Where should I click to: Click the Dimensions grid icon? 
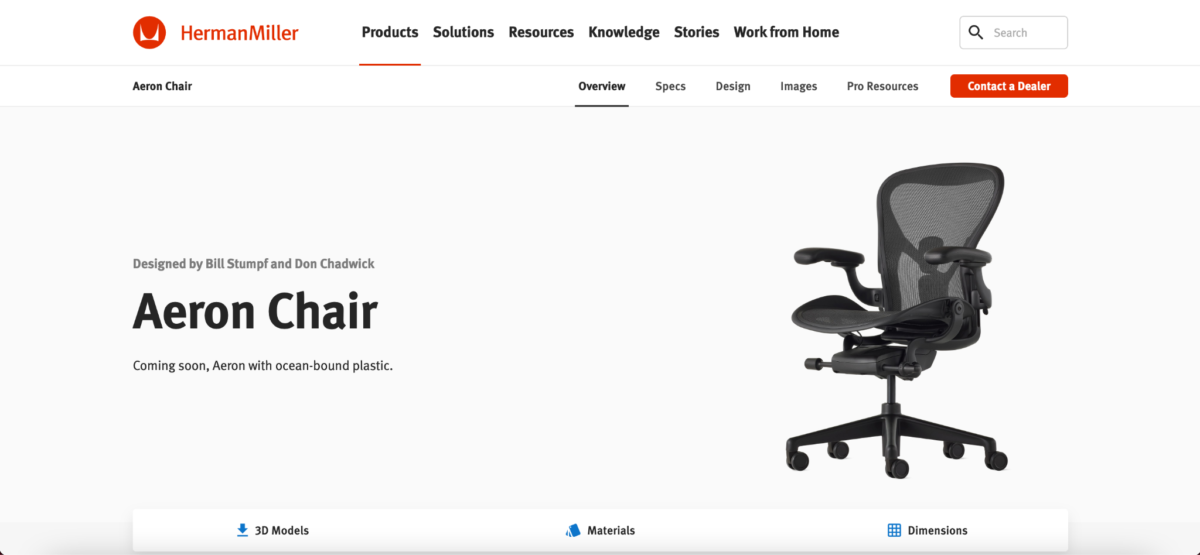pyautogui.click(x=894, y=530)
